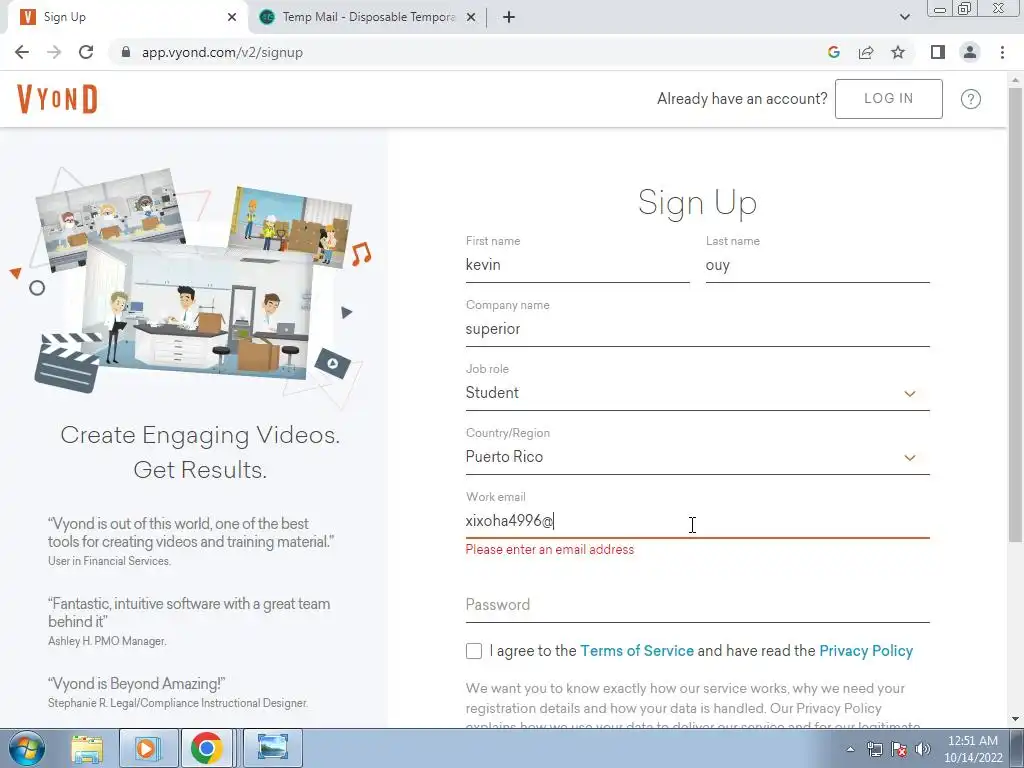Click the First name field

coord(577,265)
